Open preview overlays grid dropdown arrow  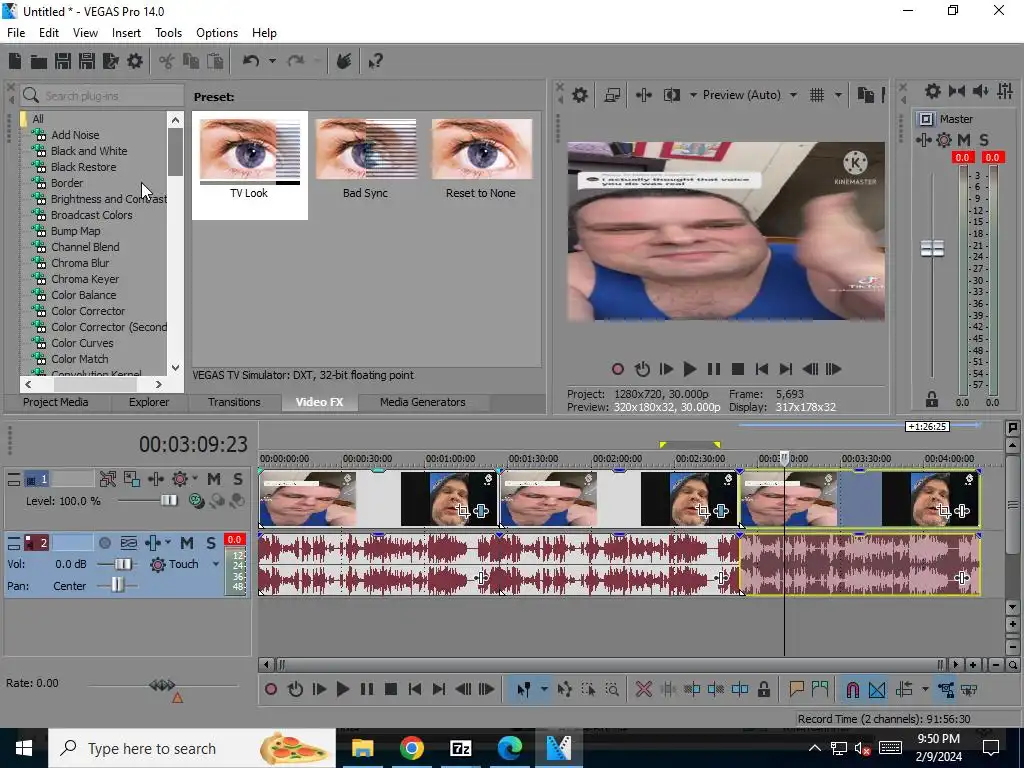[838, 95]
